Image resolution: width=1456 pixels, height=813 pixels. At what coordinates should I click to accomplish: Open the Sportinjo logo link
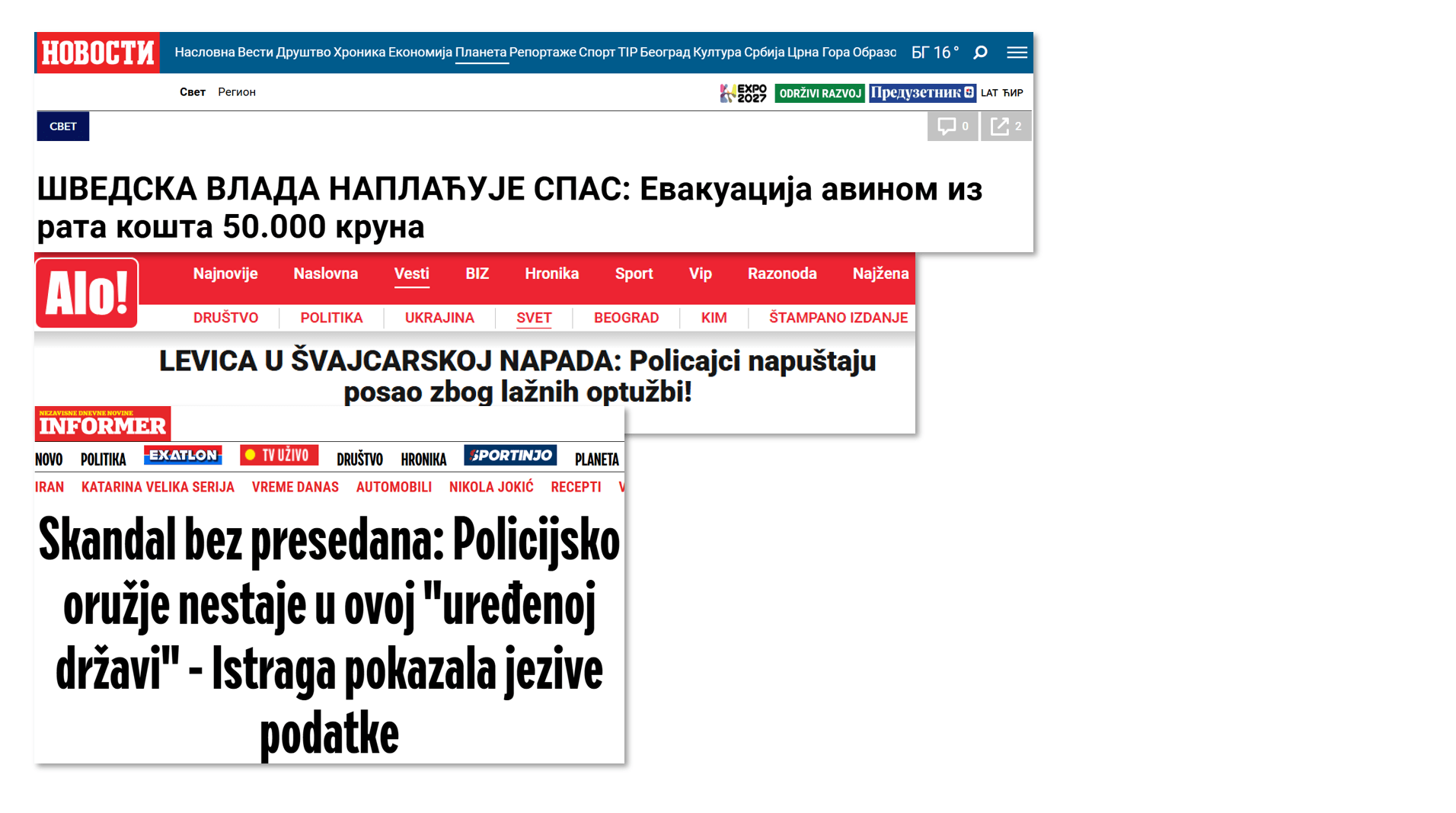point(510,456)
